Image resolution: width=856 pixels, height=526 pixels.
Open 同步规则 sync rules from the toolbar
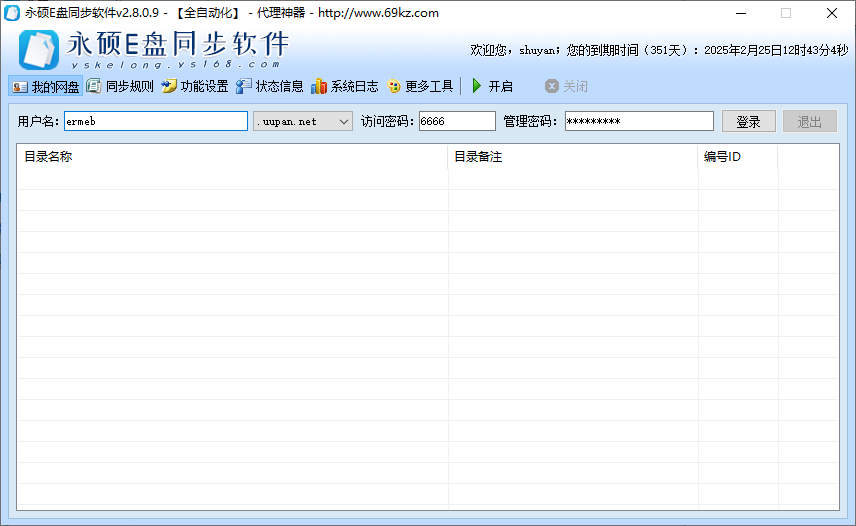121,87
